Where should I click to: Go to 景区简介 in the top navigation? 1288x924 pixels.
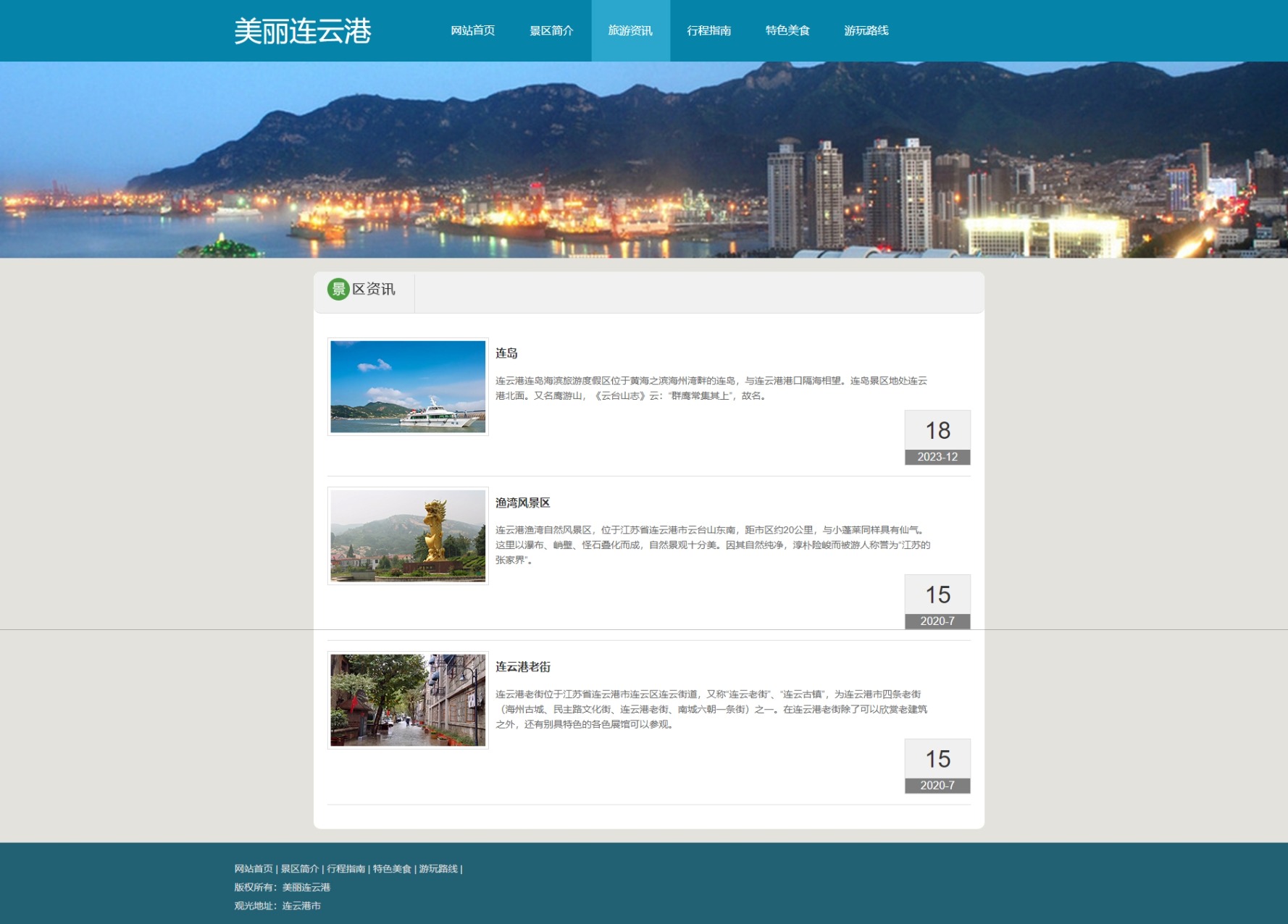[x=551, y=30]
